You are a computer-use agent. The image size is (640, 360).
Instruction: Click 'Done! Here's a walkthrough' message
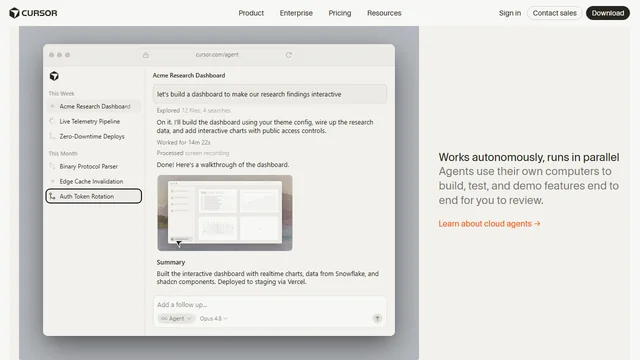[223, 165]
